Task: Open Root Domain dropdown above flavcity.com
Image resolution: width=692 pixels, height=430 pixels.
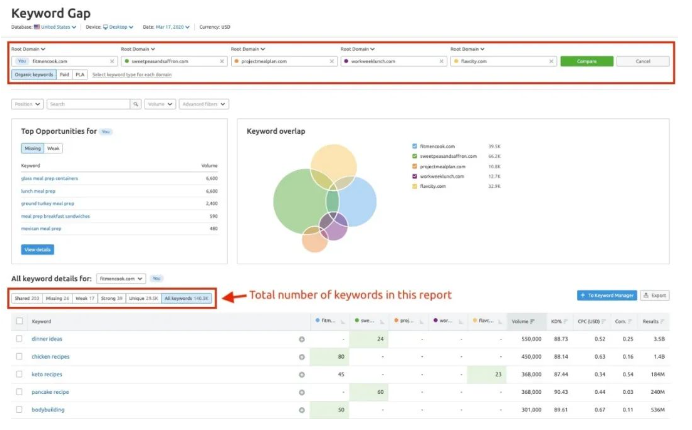Action: (x=467, y=49)
